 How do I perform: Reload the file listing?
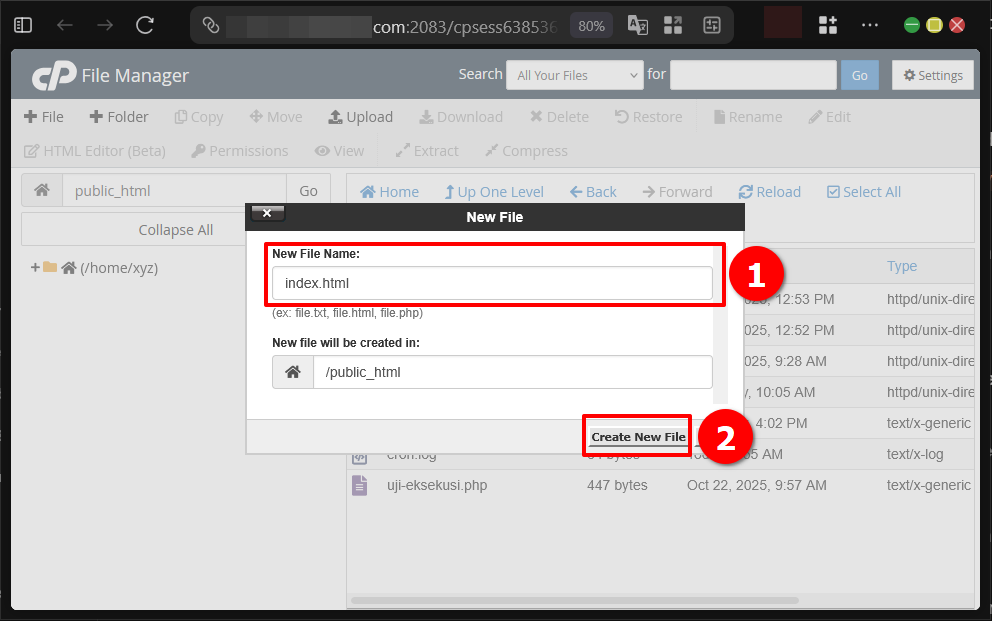[769, 191]
